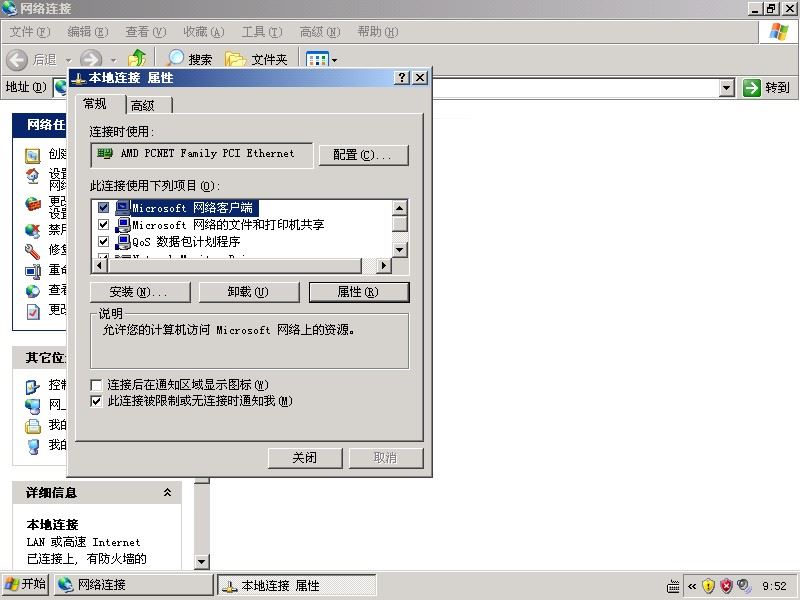Viewport: 800px width, 600px height.
Task: Uncheck 此连接被限制或无连接时通知我 option
Action: (96, 402)
